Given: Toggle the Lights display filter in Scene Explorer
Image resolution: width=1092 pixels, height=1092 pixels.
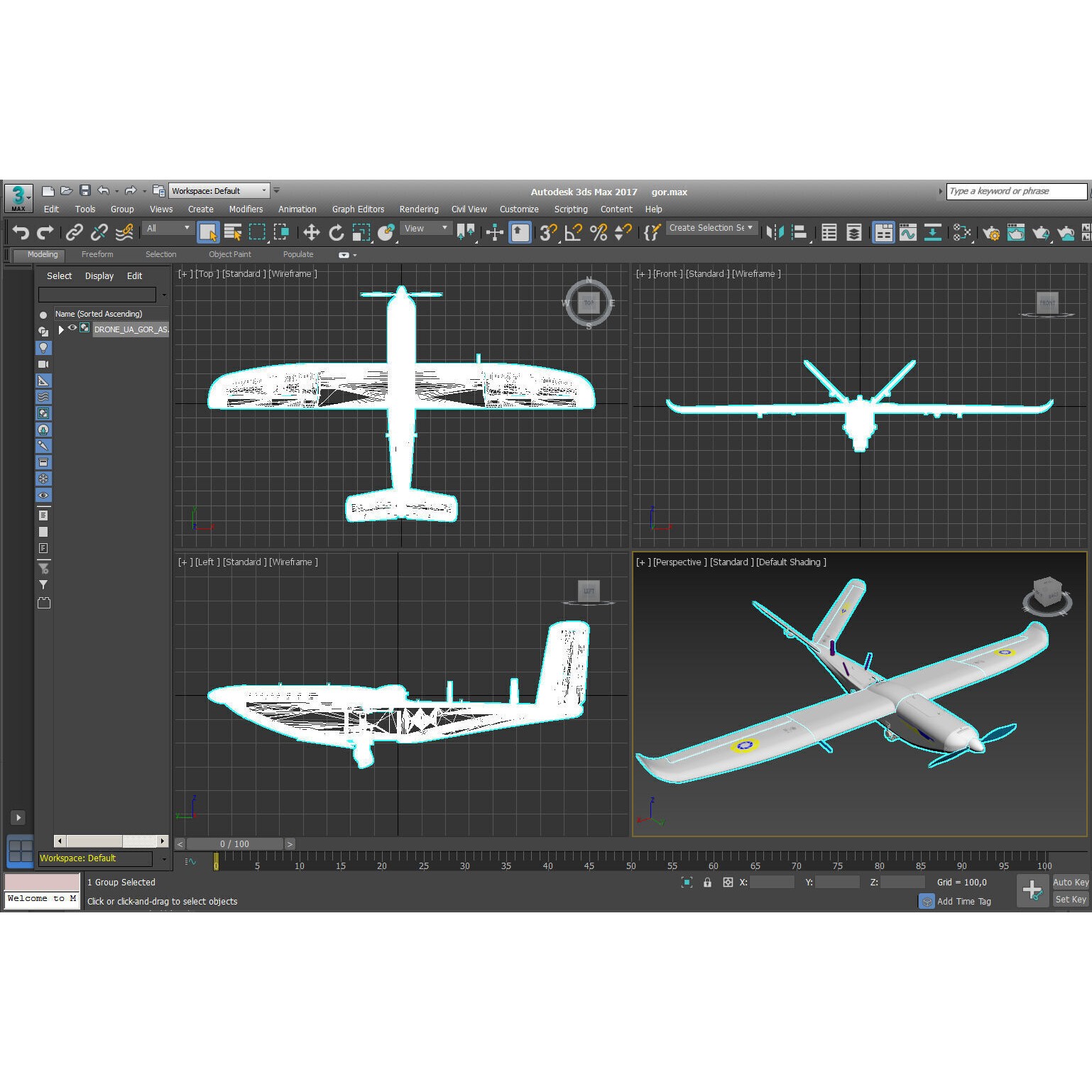Looking at the screenshot, I should pyautogui.click(x=43, y=348).
